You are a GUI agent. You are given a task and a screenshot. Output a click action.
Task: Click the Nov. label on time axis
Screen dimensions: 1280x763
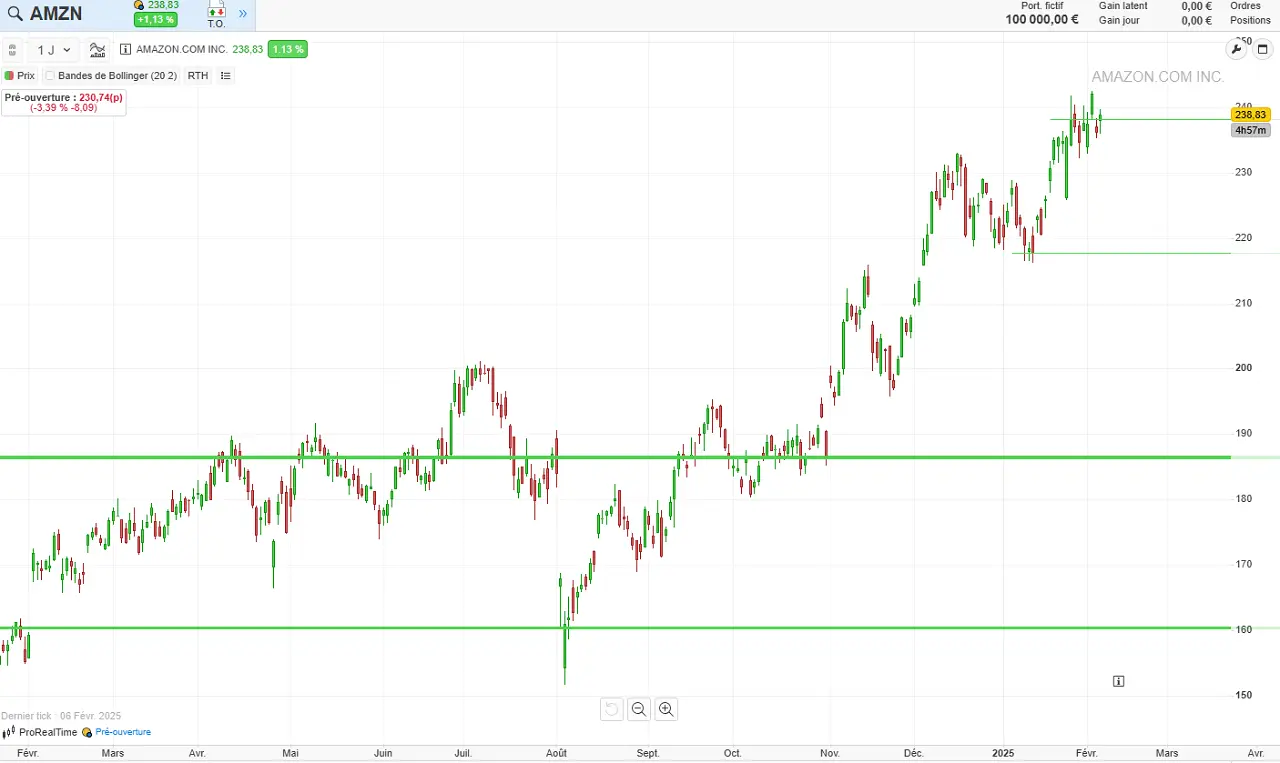[x=829, y=753]
